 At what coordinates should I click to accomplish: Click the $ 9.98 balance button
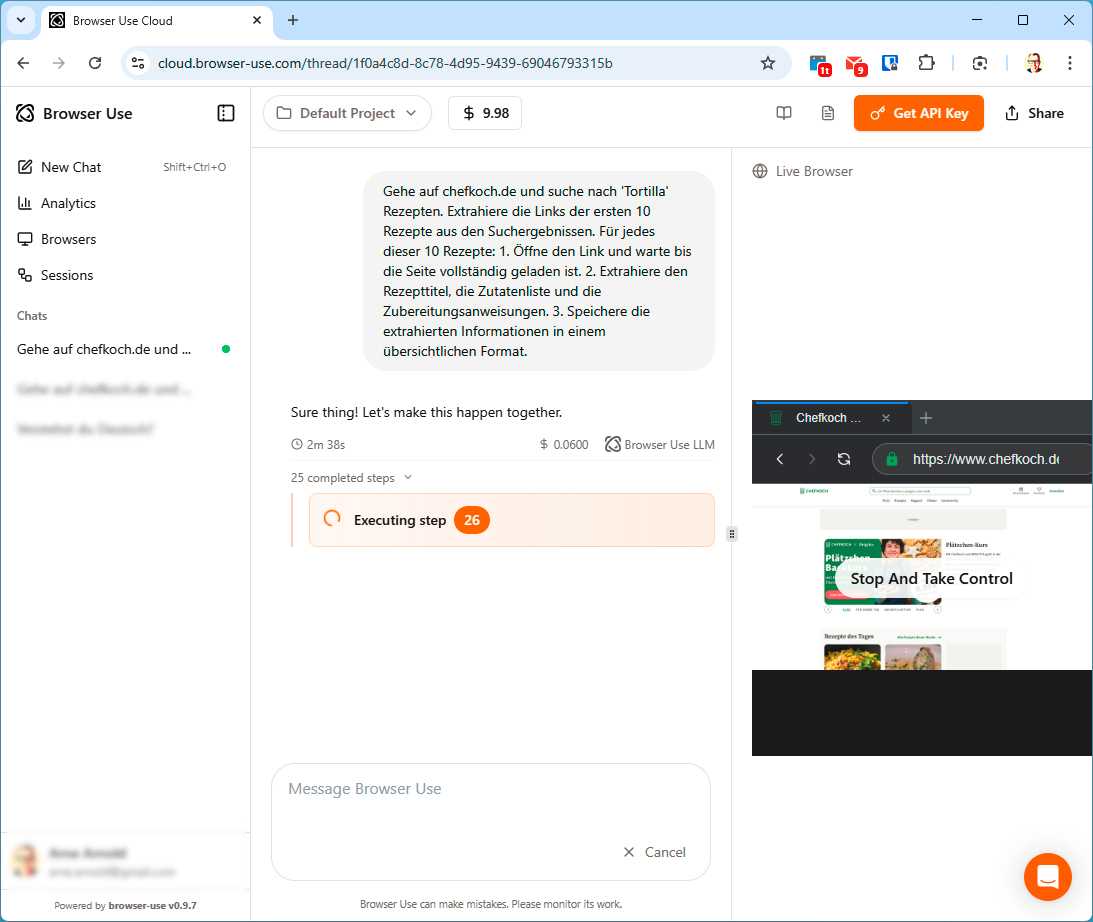tap(485, 113)
